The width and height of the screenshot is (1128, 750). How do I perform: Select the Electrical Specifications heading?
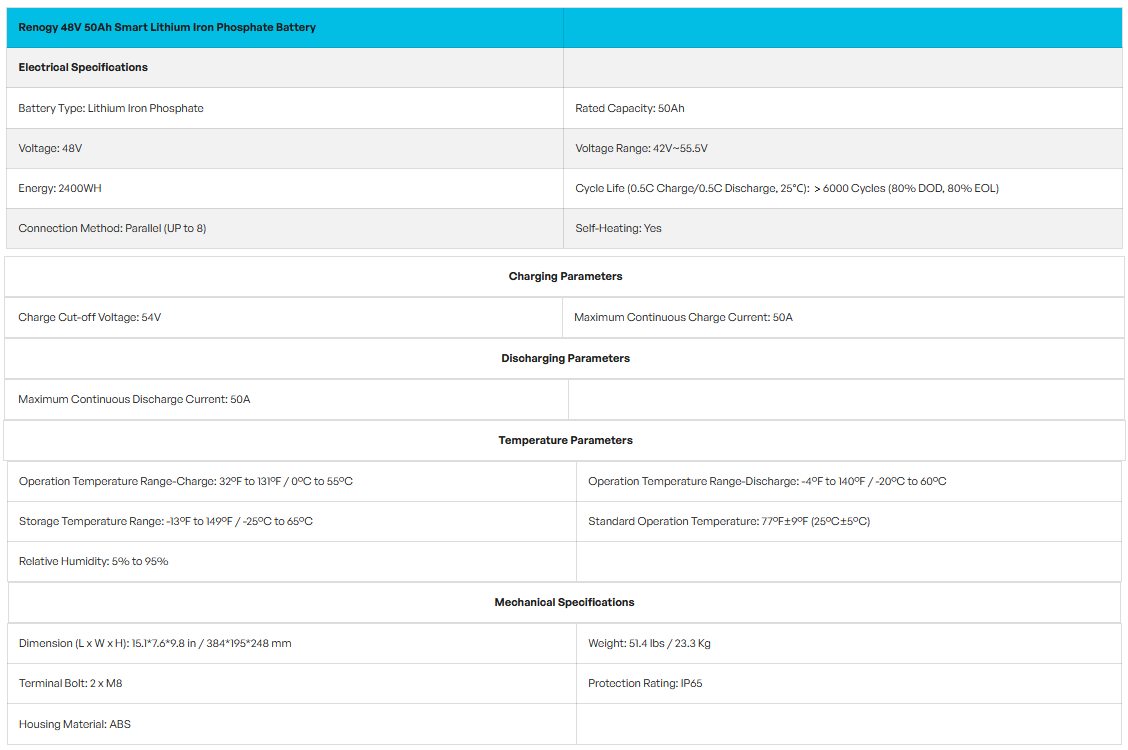click(83, 68)
